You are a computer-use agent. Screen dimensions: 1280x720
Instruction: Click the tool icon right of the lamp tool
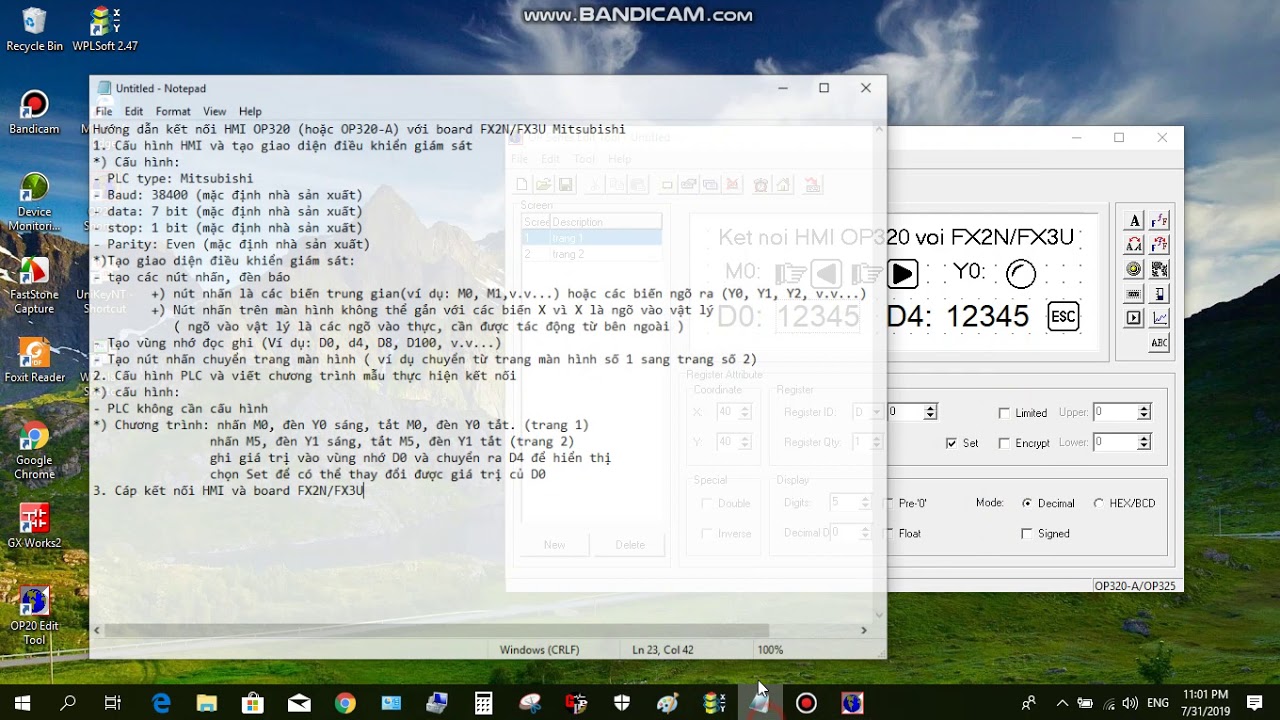(x=1160, y=269)
